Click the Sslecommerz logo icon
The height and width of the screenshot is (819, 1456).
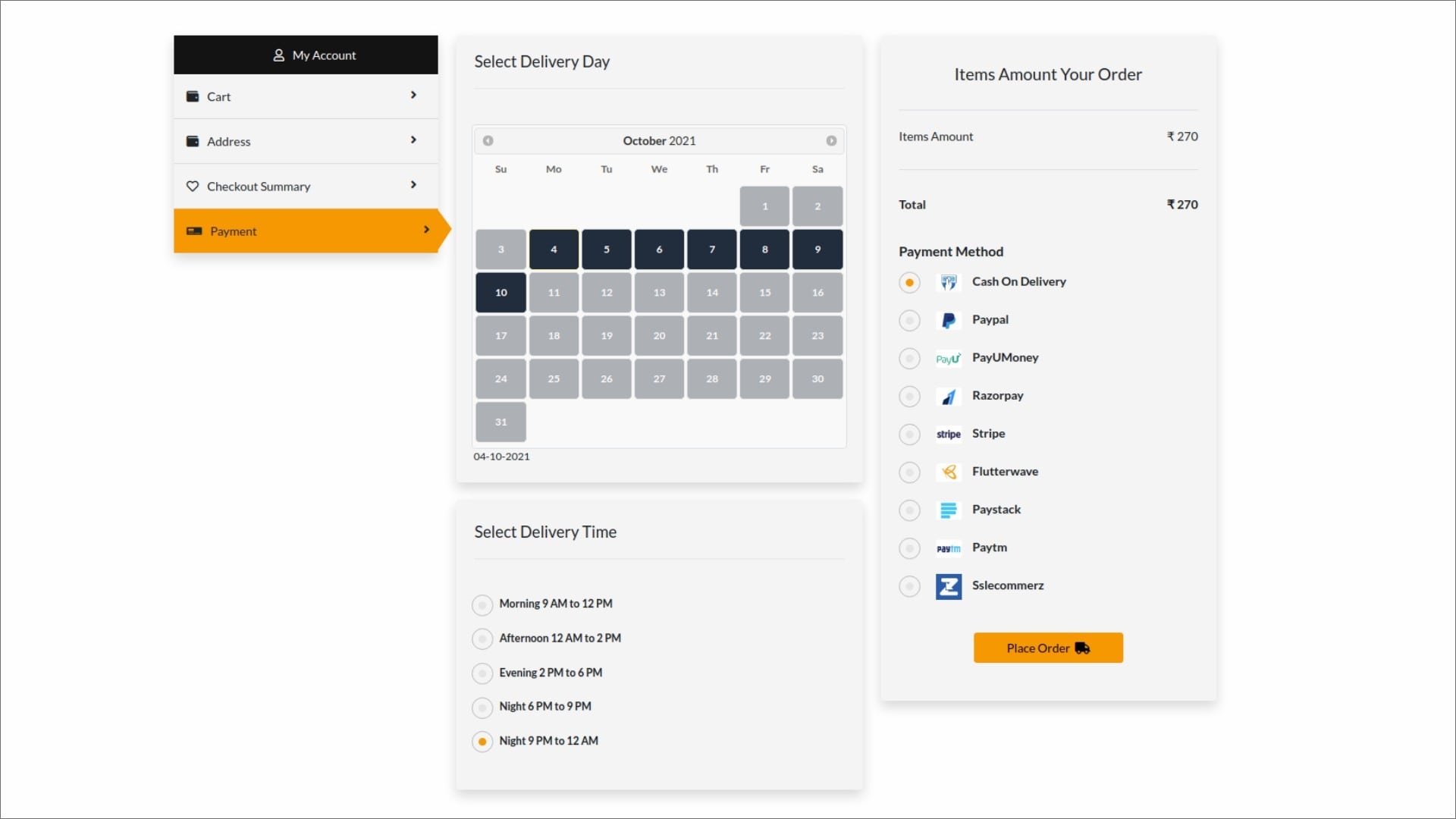949,586
